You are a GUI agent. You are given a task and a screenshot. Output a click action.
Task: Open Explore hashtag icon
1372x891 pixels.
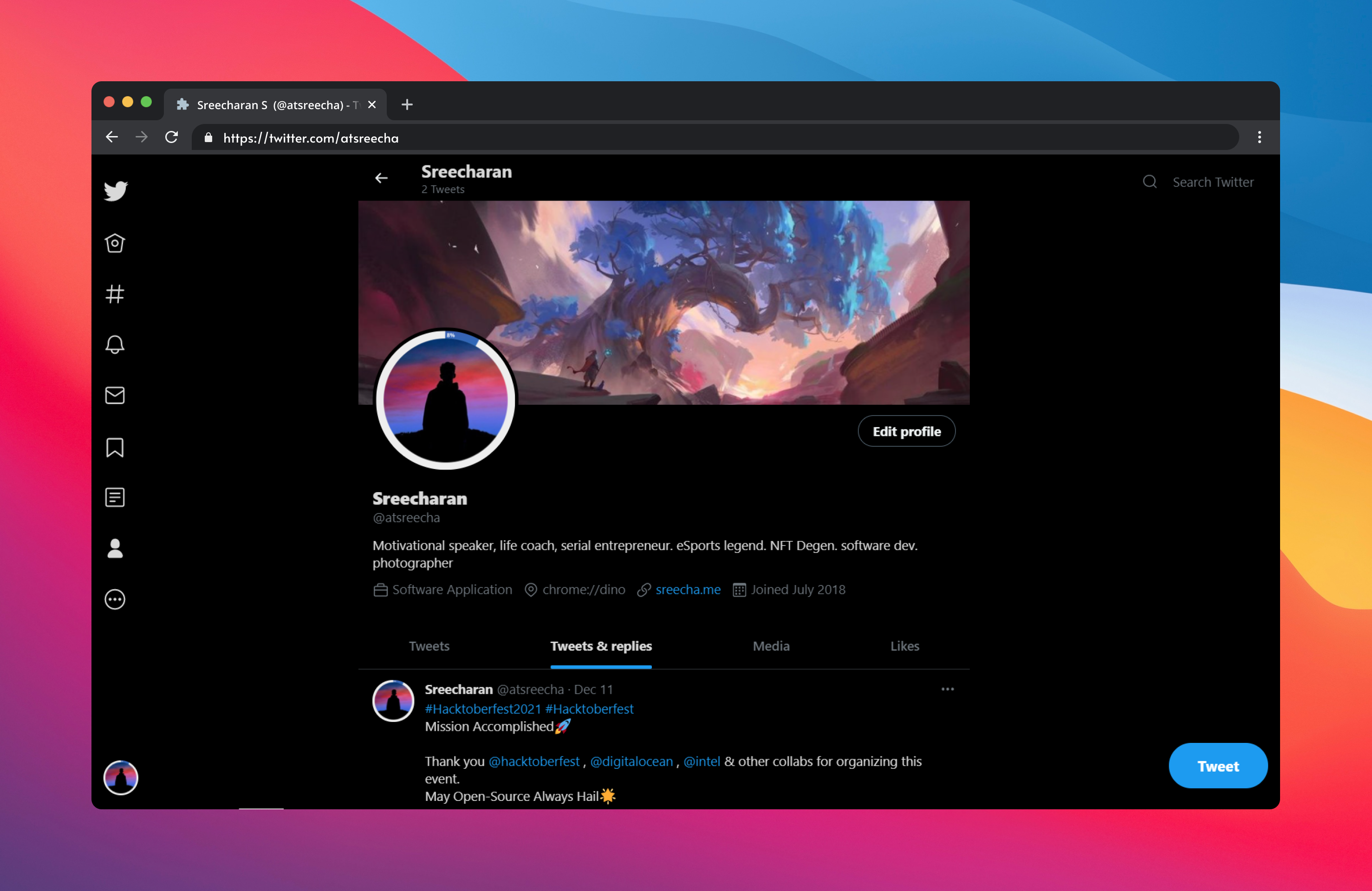coord(115,294)
